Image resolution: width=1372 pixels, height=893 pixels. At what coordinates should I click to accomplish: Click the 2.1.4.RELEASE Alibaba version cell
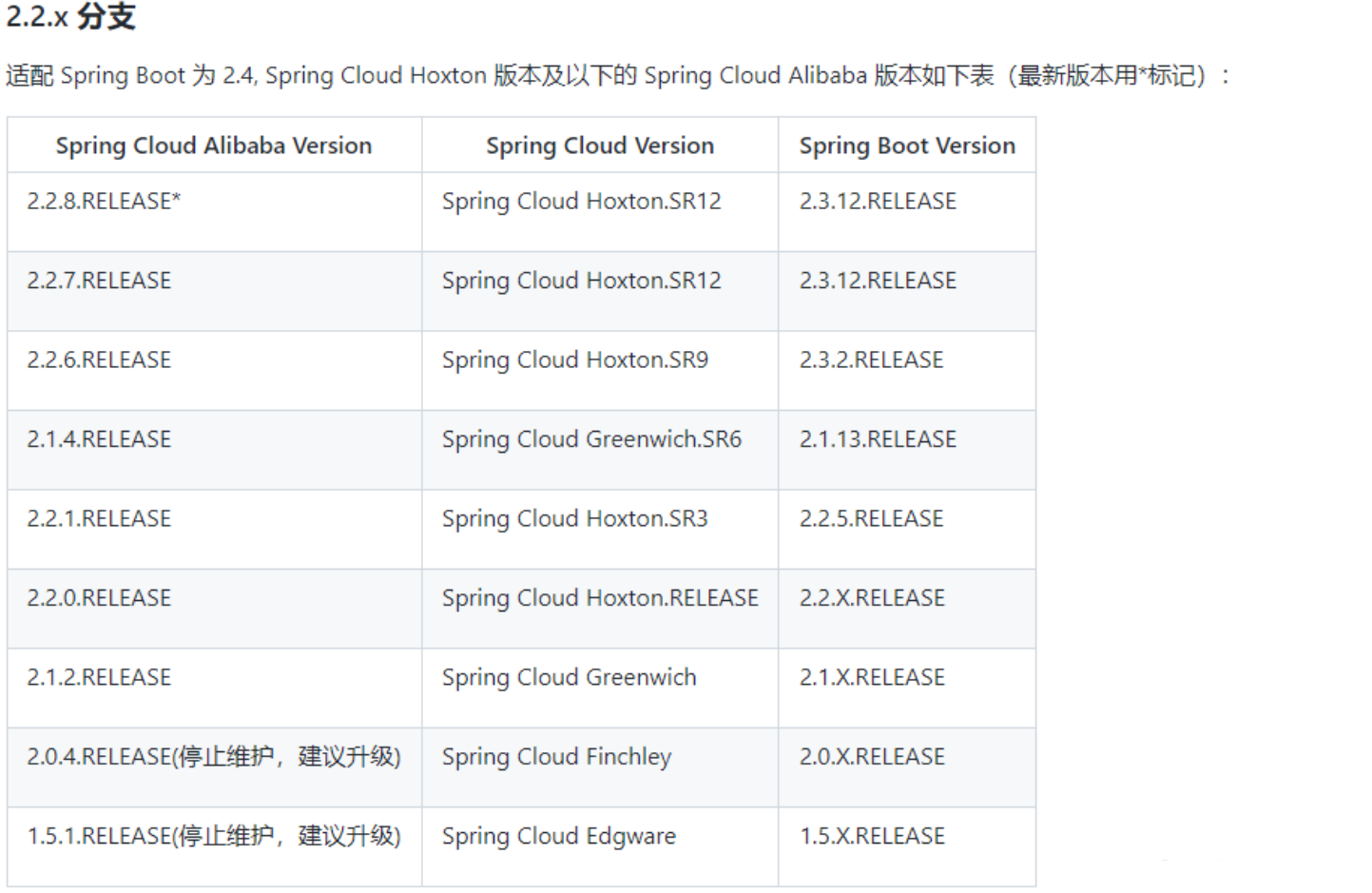99,439
